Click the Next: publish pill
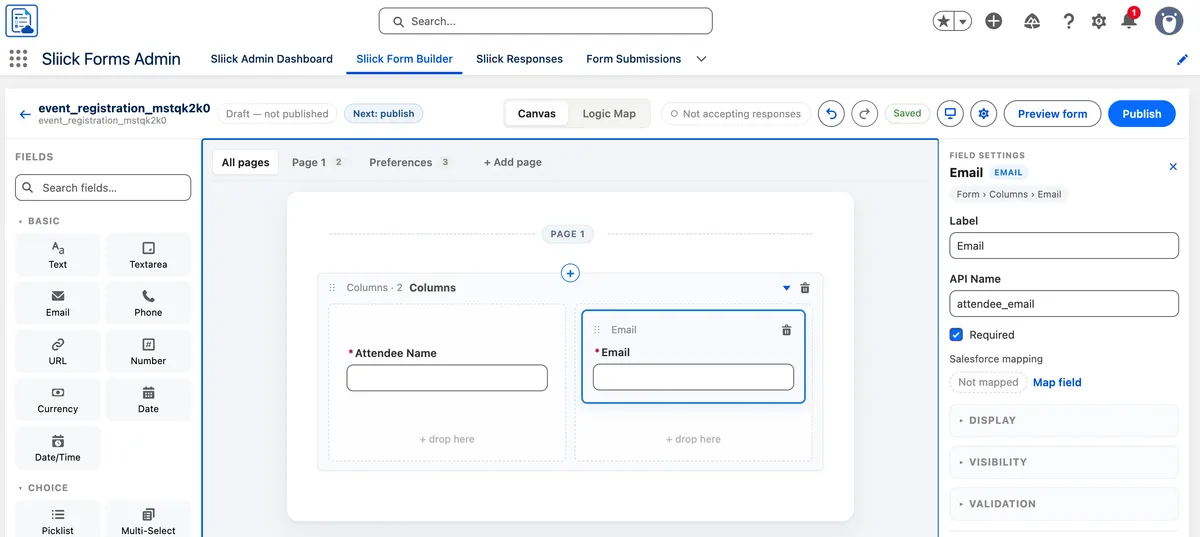Viewport: 1200px width, 537px height. click(x=384, y=114)
